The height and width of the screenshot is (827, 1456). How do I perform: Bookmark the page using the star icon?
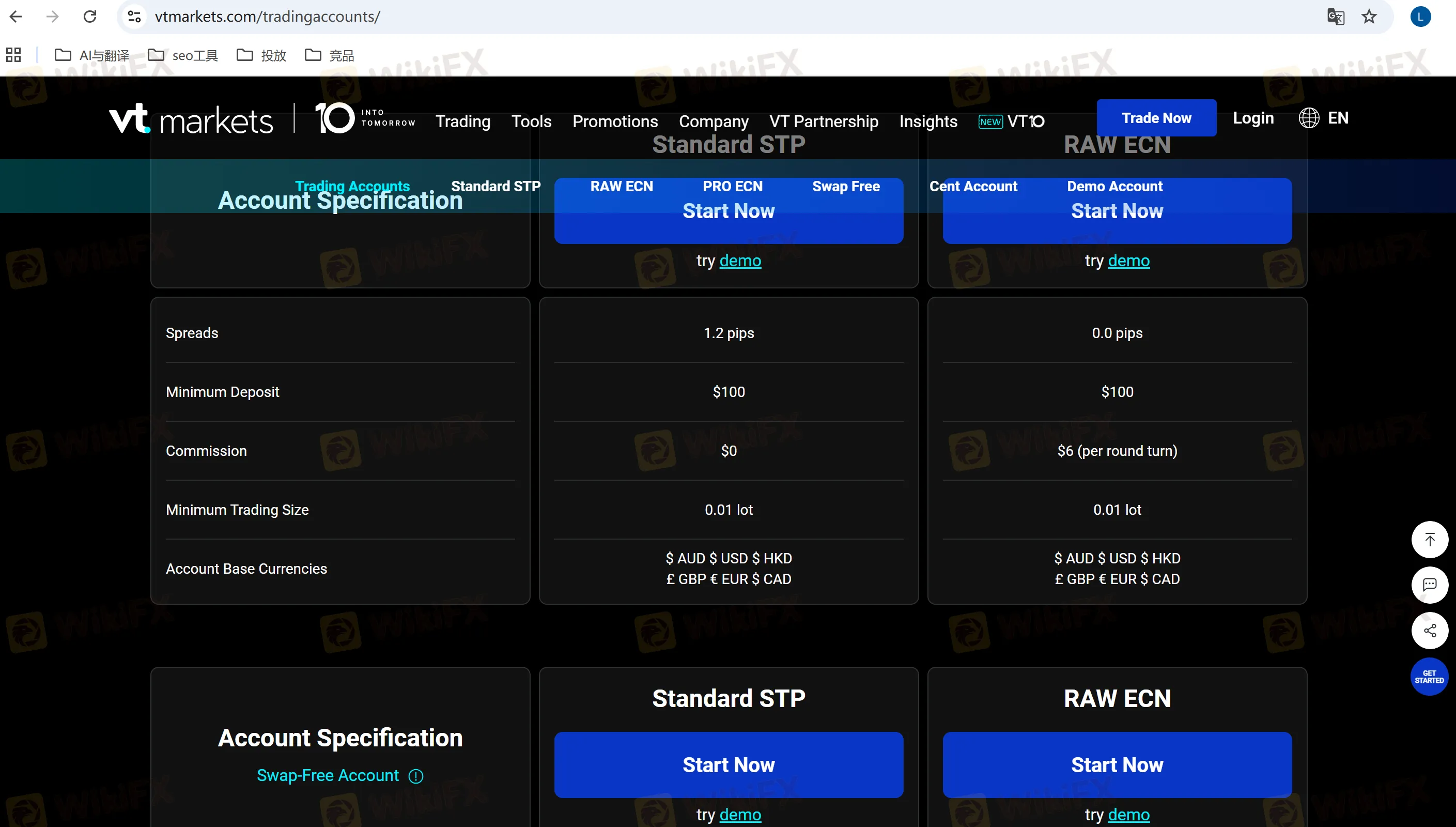[x=1370, y=17]
